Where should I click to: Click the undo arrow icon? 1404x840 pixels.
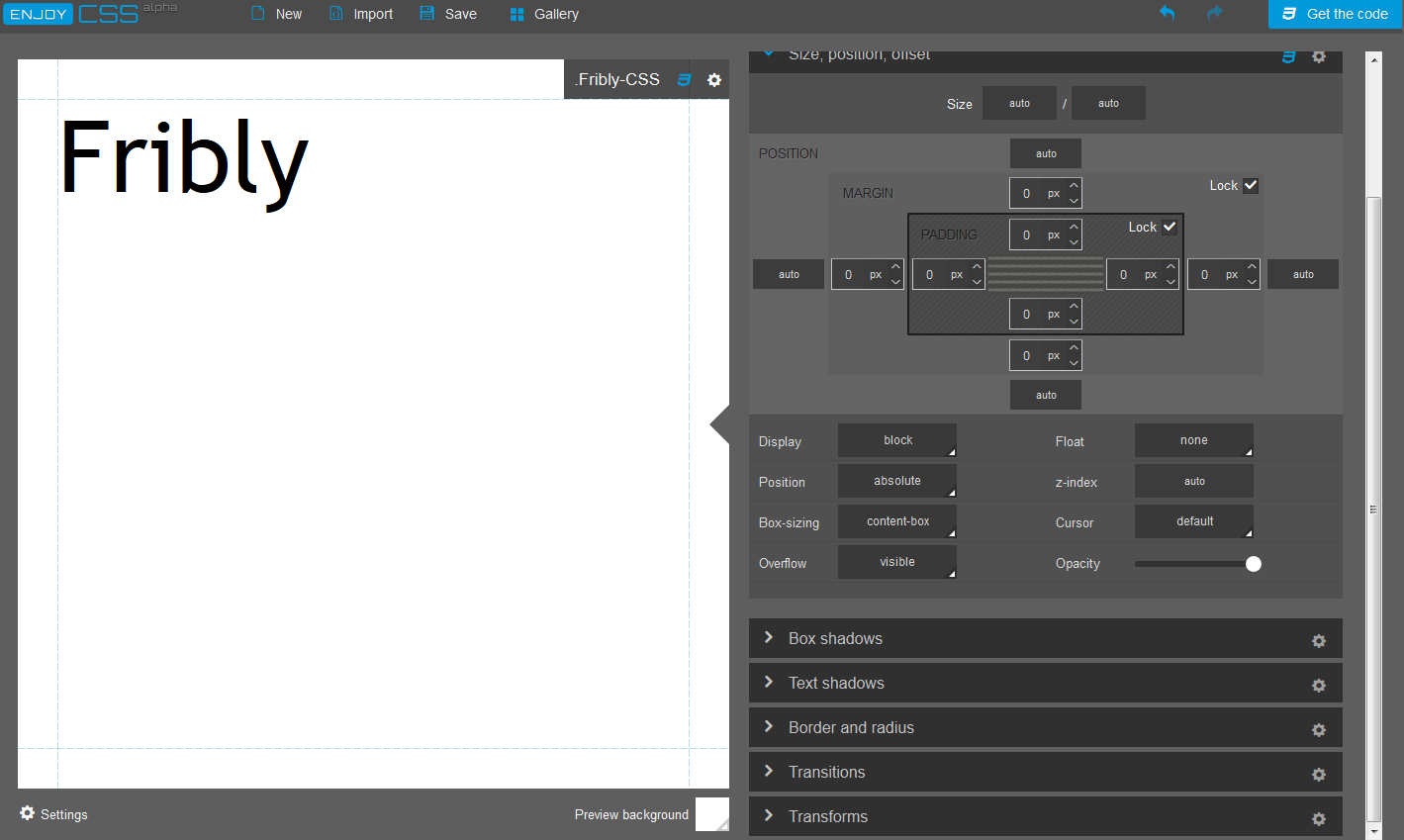pyautogui.click(x=1167, y=14)
